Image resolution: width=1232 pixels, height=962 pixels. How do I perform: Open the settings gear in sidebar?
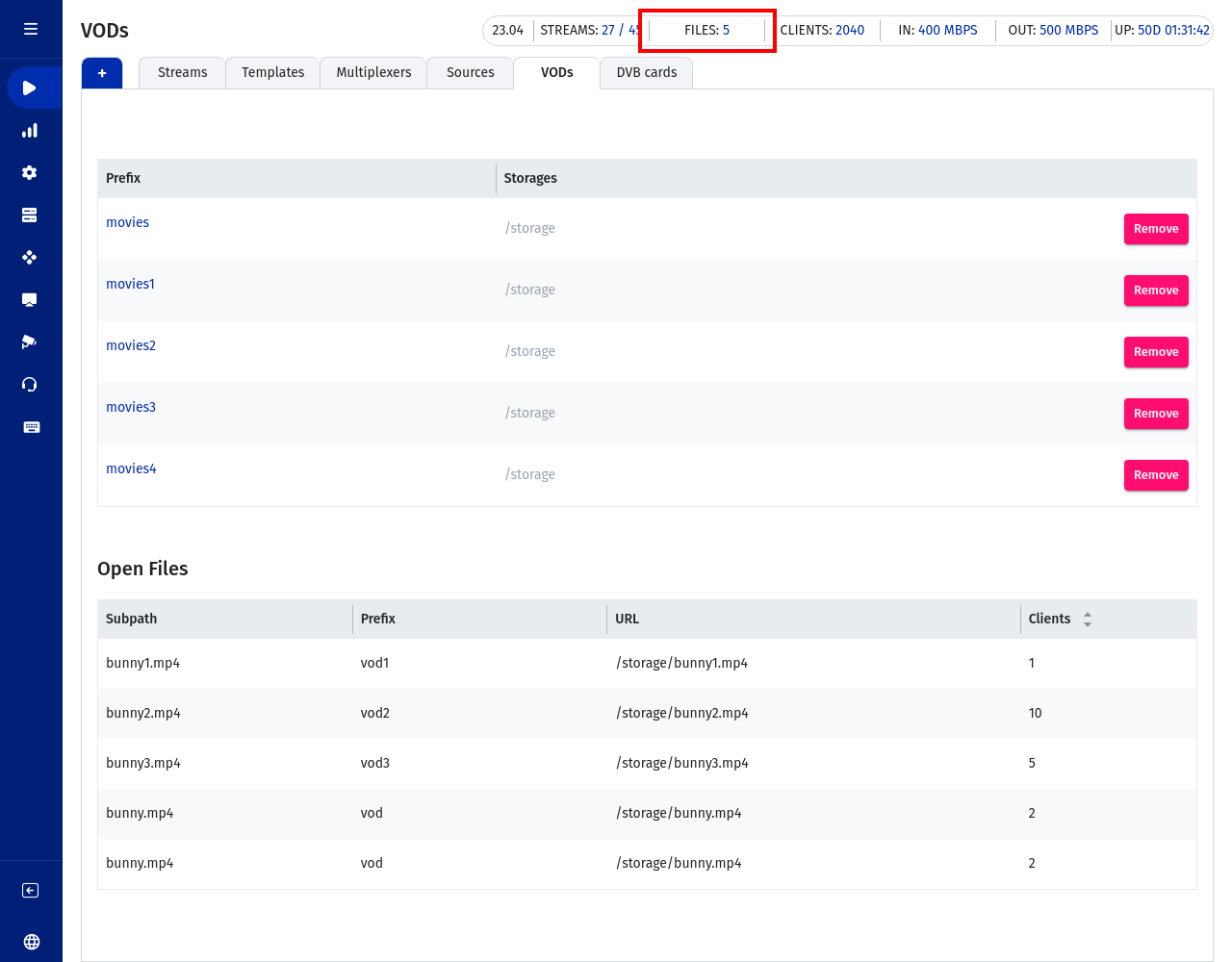30,173
